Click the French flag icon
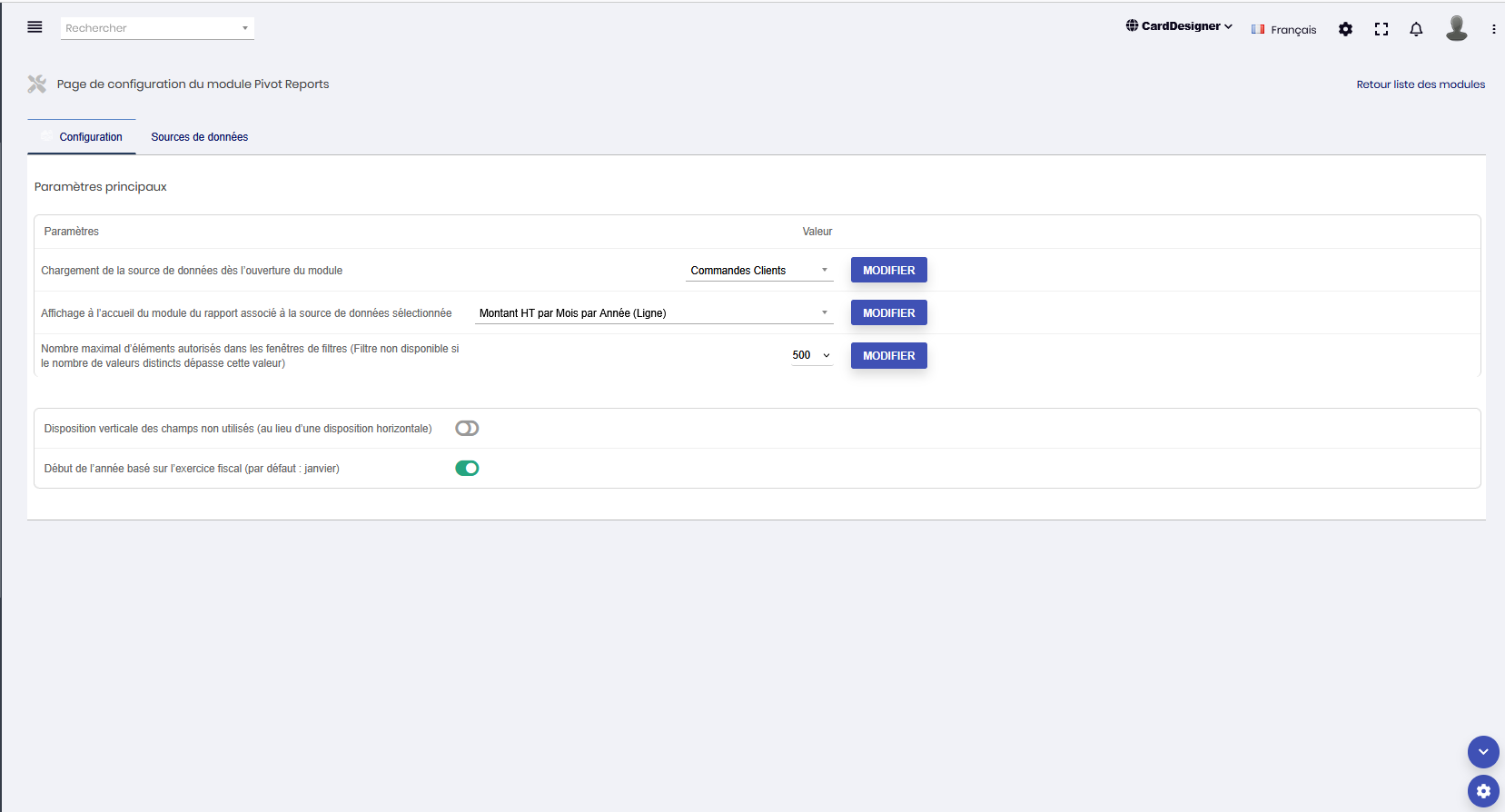 tap(1258, 30)
